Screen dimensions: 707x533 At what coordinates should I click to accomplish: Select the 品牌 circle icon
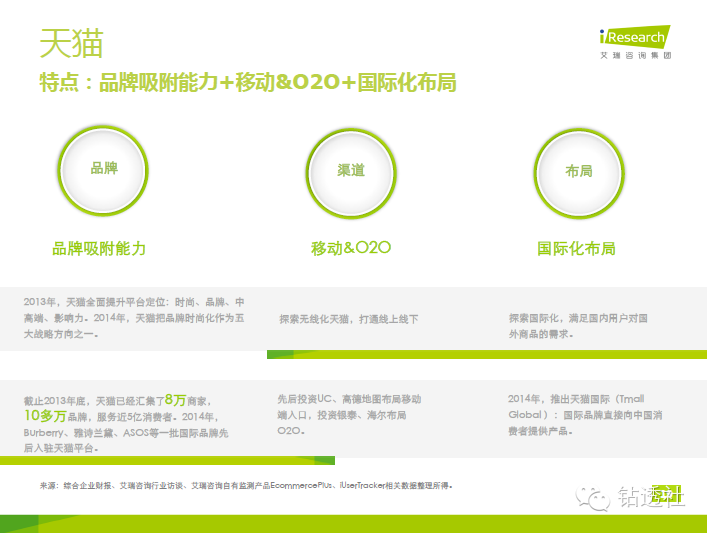[103, 170]
